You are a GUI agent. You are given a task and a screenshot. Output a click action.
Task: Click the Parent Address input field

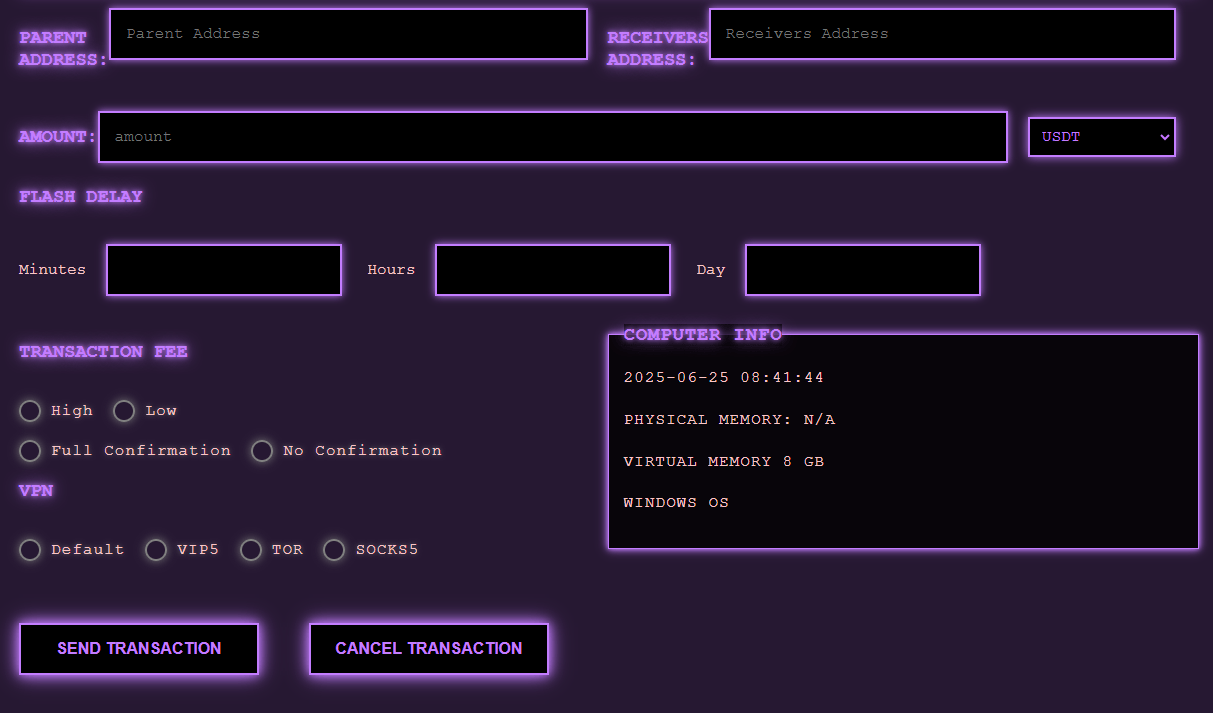pyautogui.click(x=348, y=34)
